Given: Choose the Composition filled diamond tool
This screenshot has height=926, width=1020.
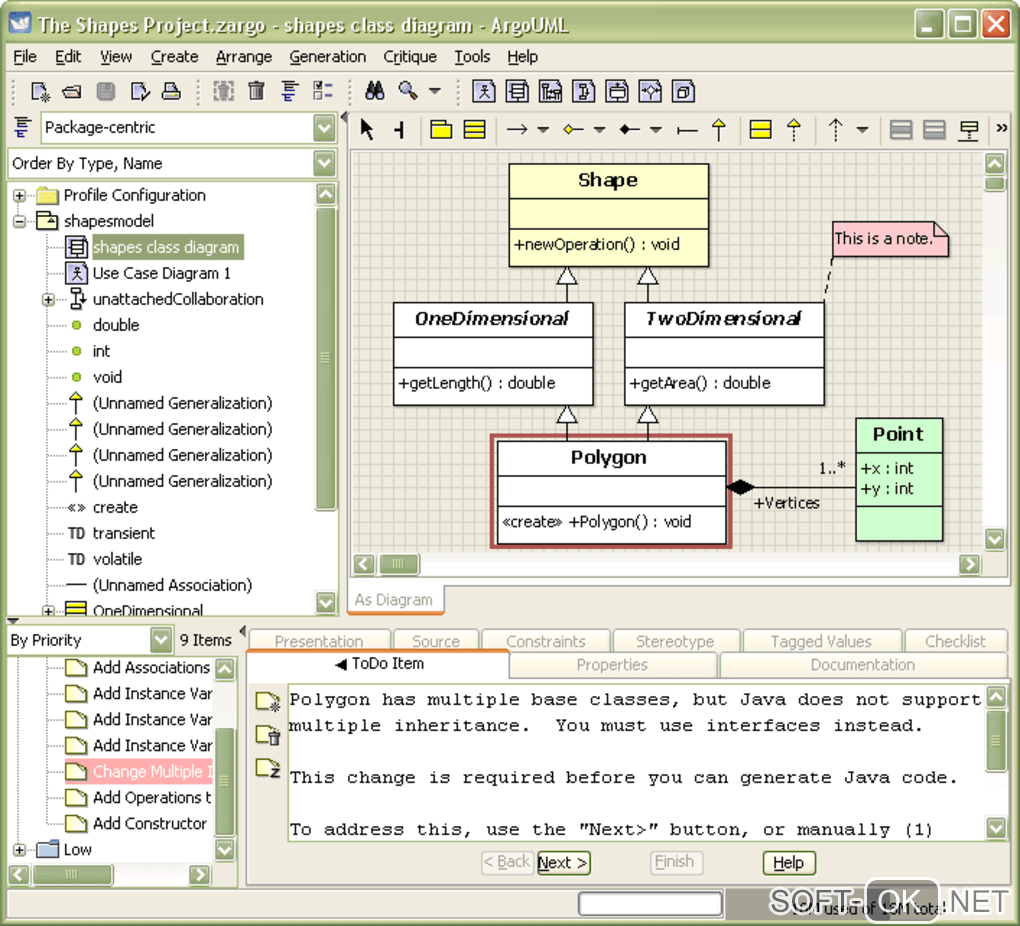Looking at the screenshot, I should click(x=629, y=129).
